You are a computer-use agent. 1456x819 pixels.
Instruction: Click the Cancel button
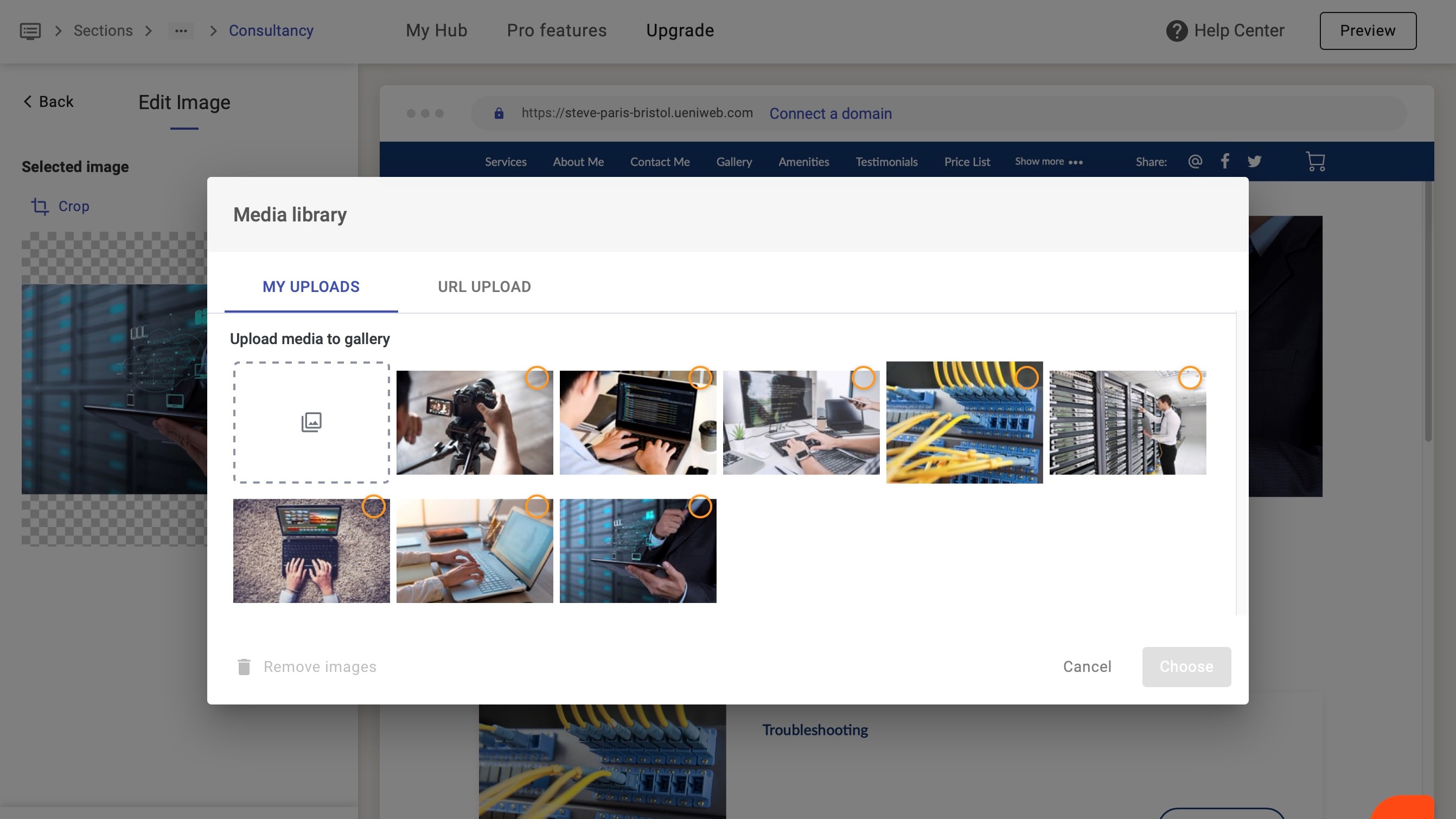[x=1087, y=667]
